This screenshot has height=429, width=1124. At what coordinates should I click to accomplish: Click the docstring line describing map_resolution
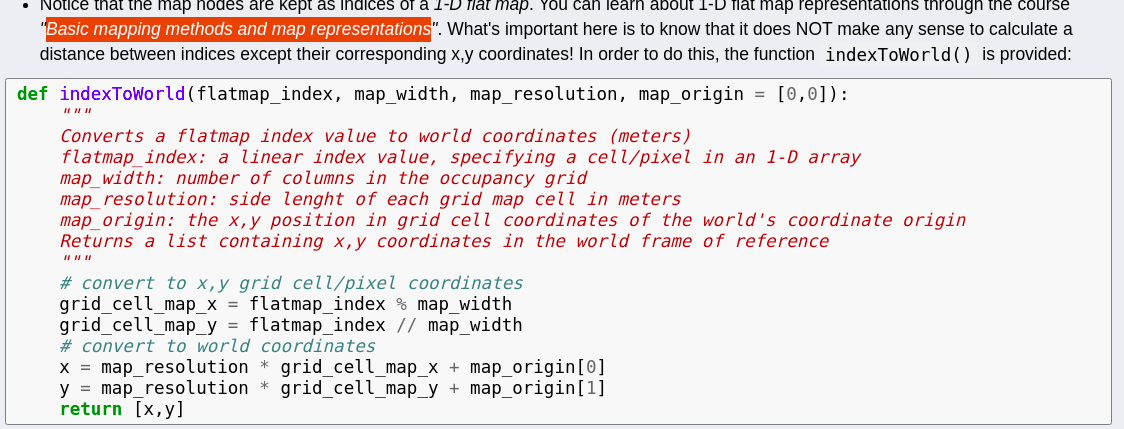point(370,199)
